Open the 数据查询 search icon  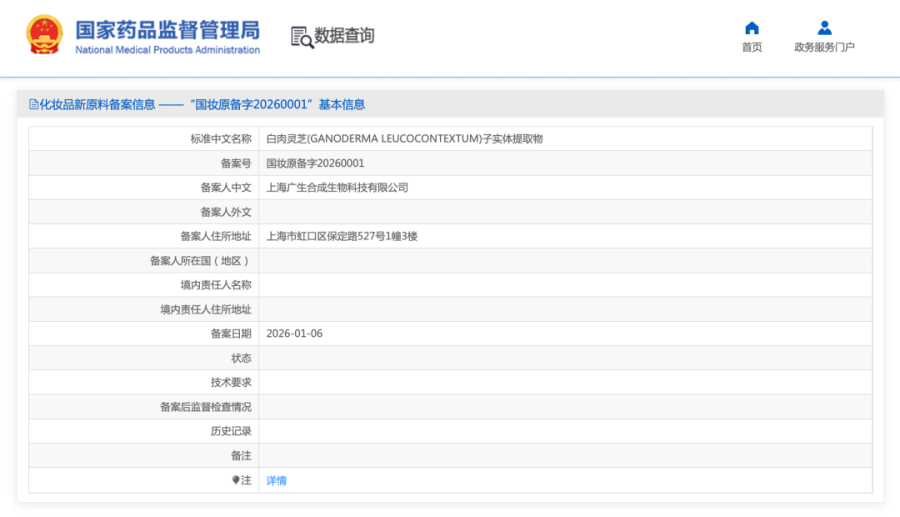(302, 37)
